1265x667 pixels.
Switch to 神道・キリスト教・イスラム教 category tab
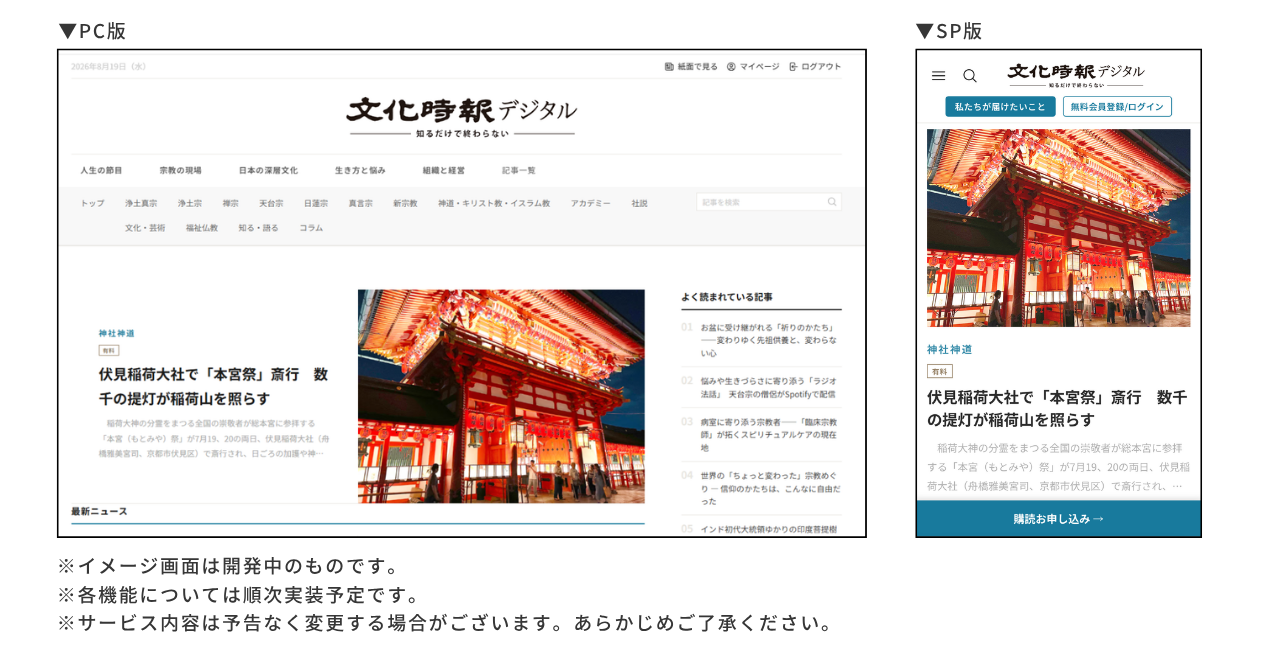[x=494, y=203]
